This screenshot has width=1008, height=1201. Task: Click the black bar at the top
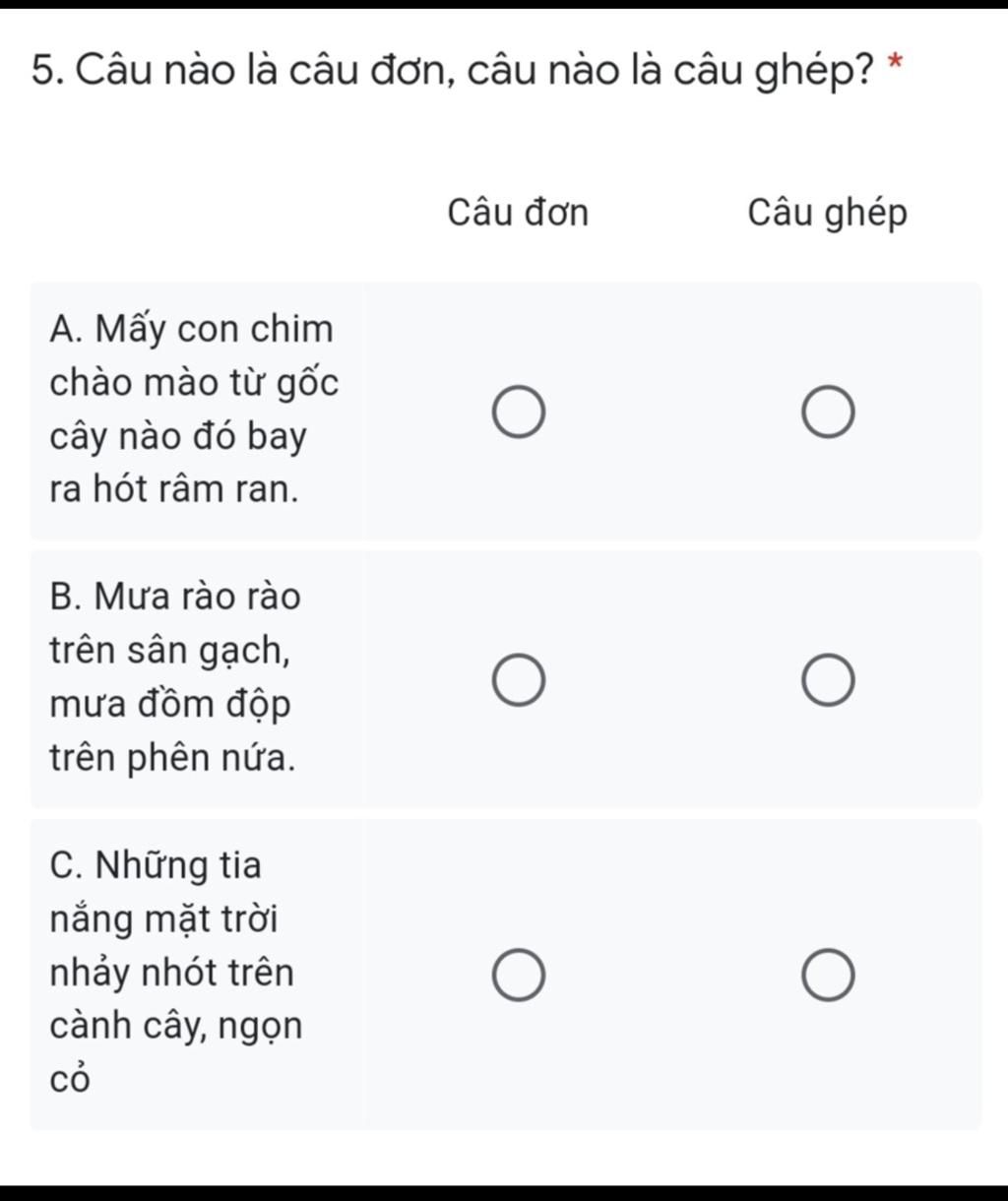coord(504,4)
